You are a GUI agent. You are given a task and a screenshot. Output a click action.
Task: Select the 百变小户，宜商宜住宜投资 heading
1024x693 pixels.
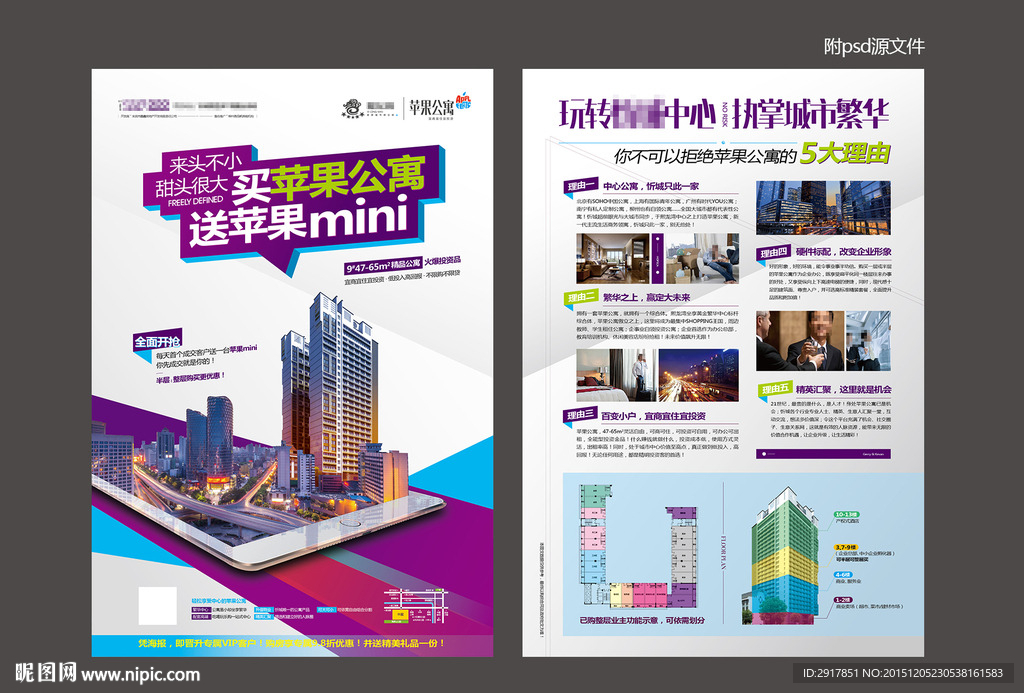click(x=653, y=415)
